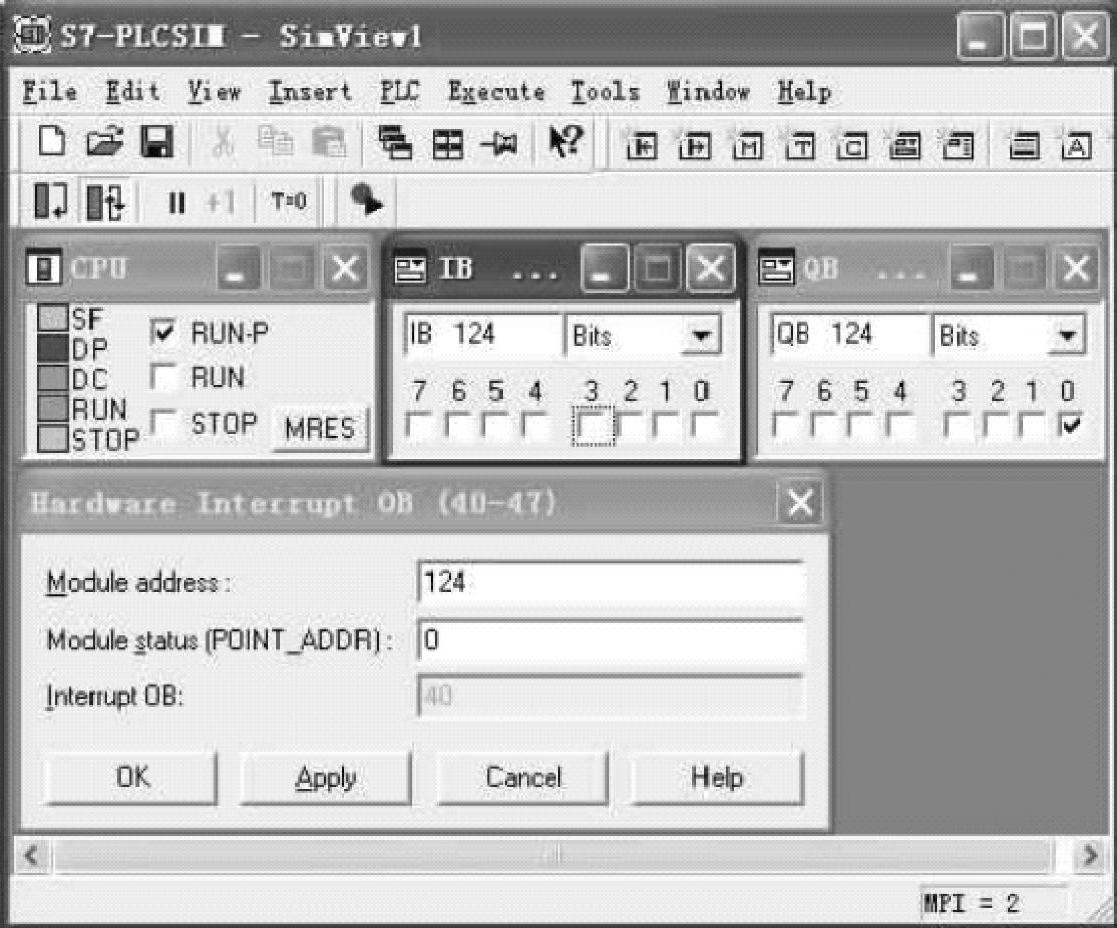Click the QB 124 address field
Image resolution: width=1117 pixels, height=928 pixels.
coord(851,335)
